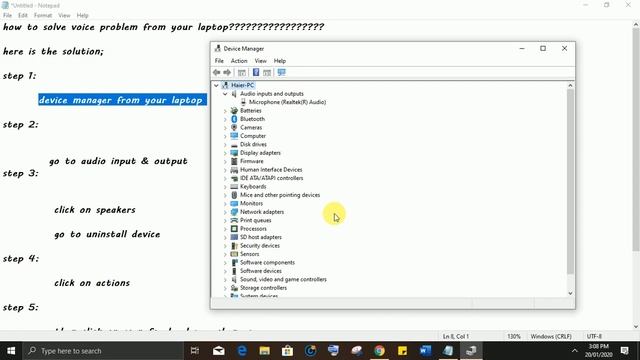This screenshot has width=640, height=360.
Task: Click the Audio inputs and outputs speaker icon
Action: pyautogui.click(x=234, y=93)
